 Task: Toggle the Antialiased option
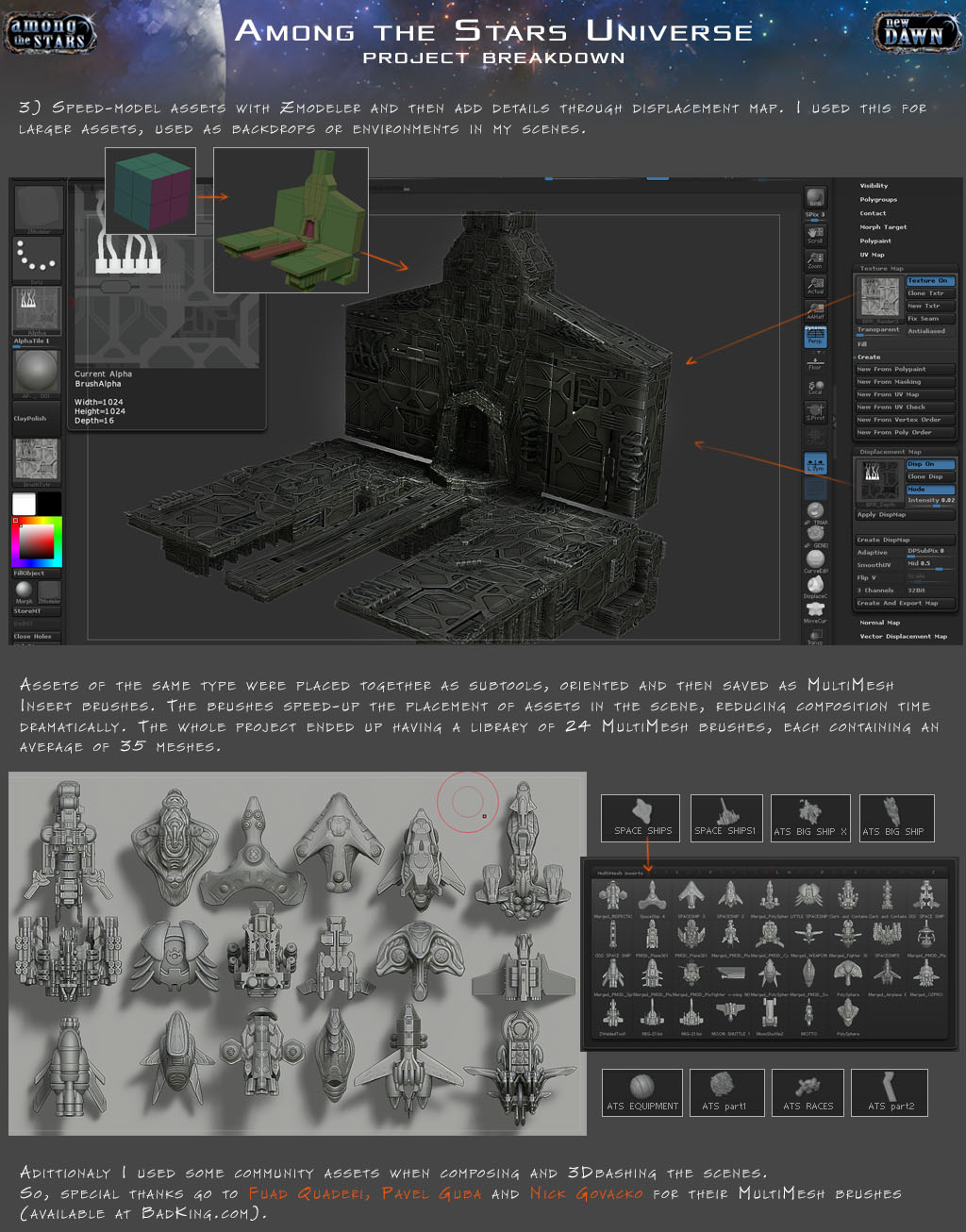pyautogui.click(x=931, y=331)
